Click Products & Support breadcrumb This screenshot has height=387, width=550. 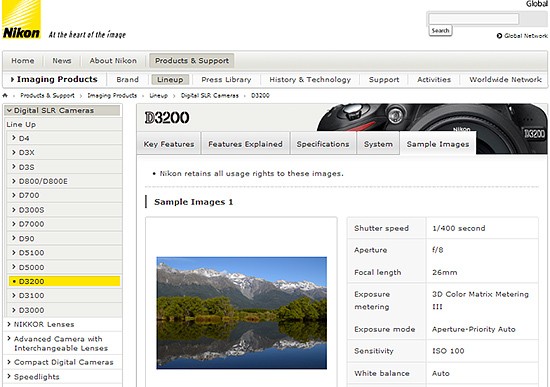tap(47, 95)
